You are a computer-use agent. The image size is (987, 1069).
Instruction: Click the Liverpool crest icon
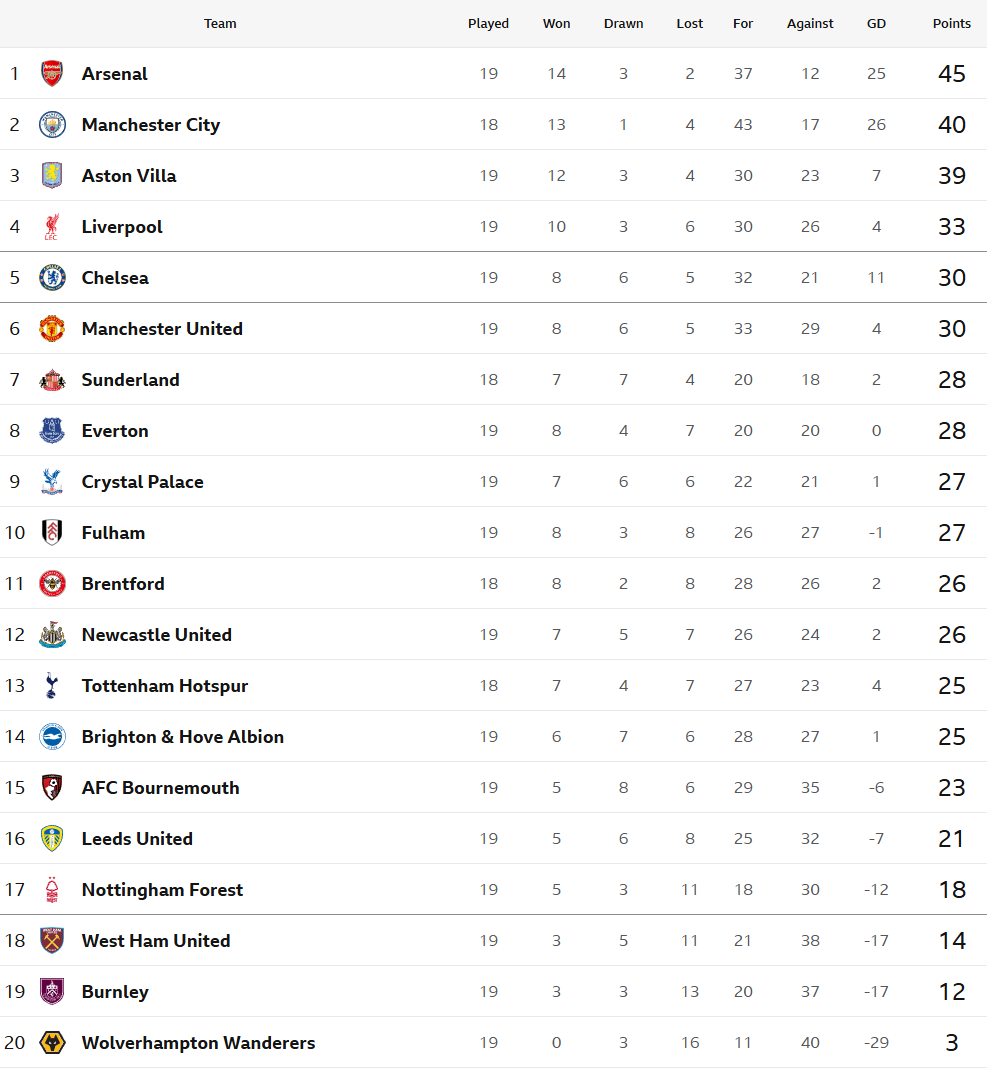[52, 226]
